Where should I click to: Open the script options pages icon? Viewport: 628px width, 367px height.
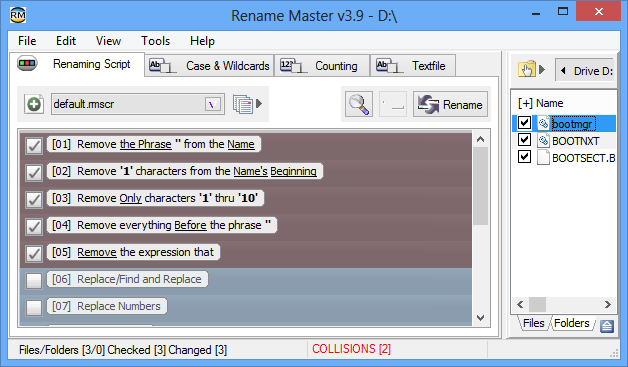point(243,104)
